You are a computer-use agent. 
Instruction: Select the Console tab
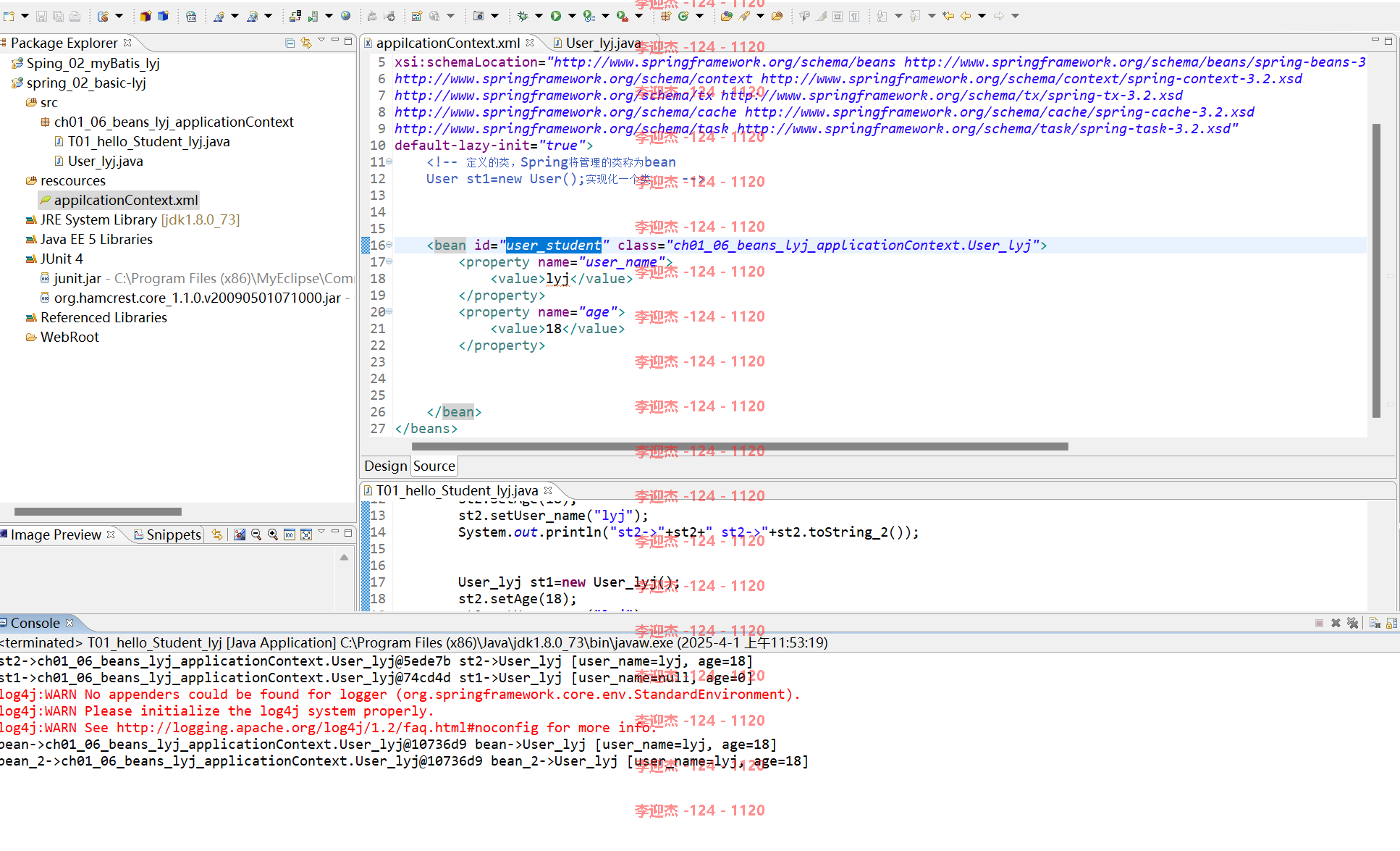pos(35,623)
